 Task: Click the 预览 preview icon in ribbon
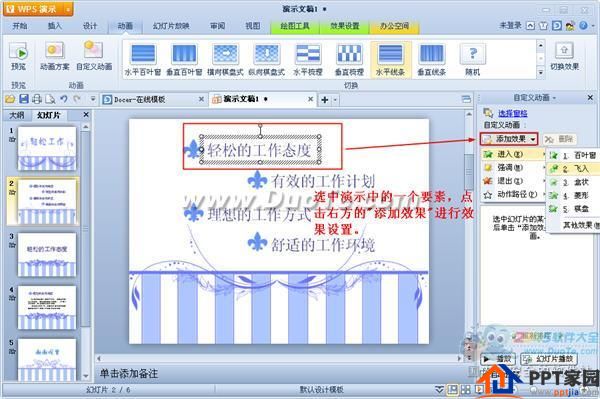(18, 56)
